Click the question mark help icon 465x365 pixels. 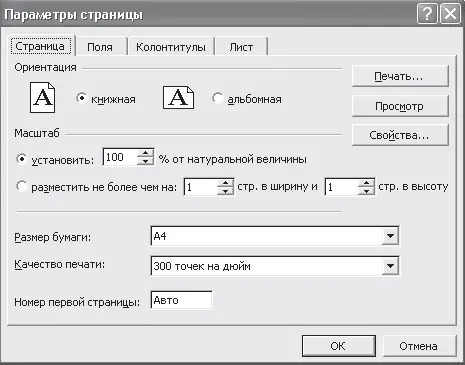427,14
